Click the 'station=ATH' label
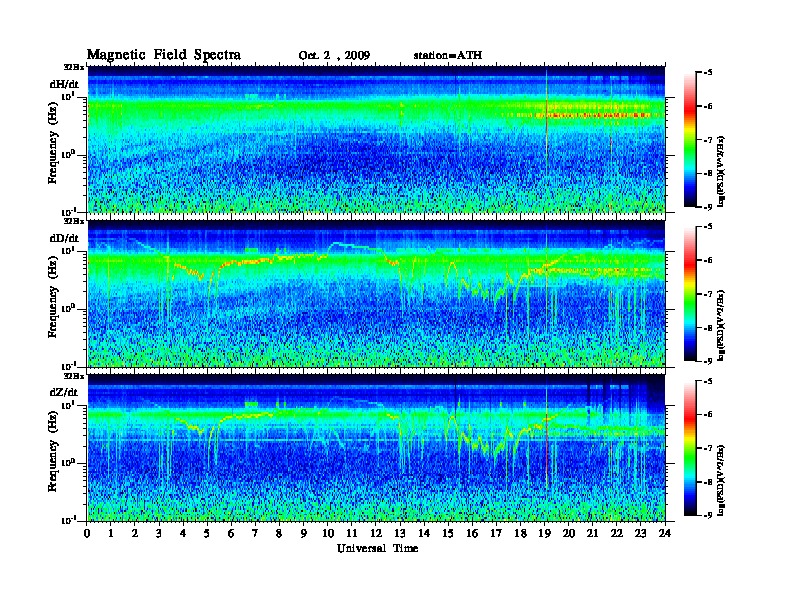Image resolution: width=792 pixels, height=612 pixels. 448,55
